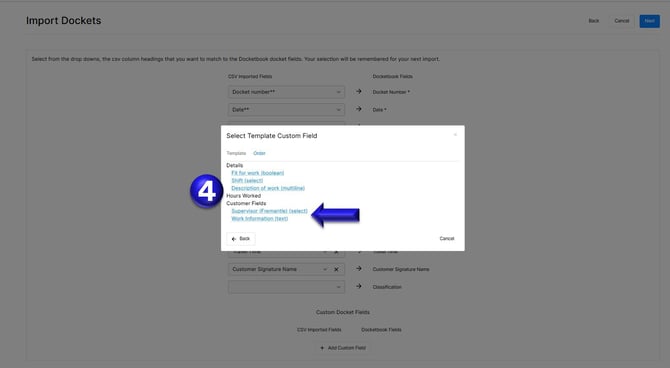Click the Add Custom Field button

[343, 348]
